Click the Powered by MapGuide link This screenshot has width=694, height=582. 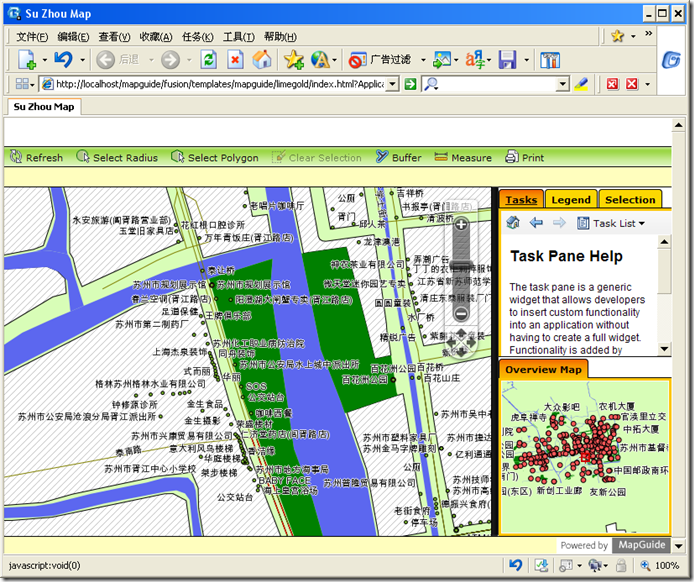point(613,545)
